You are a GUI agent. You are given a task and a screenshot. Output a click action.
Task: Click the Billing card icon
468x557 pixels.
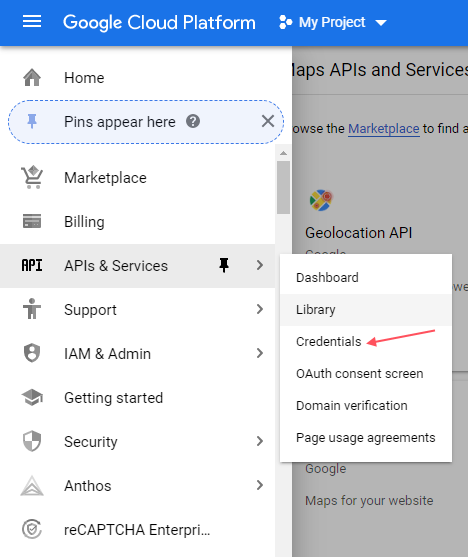(x=32, y=221)
